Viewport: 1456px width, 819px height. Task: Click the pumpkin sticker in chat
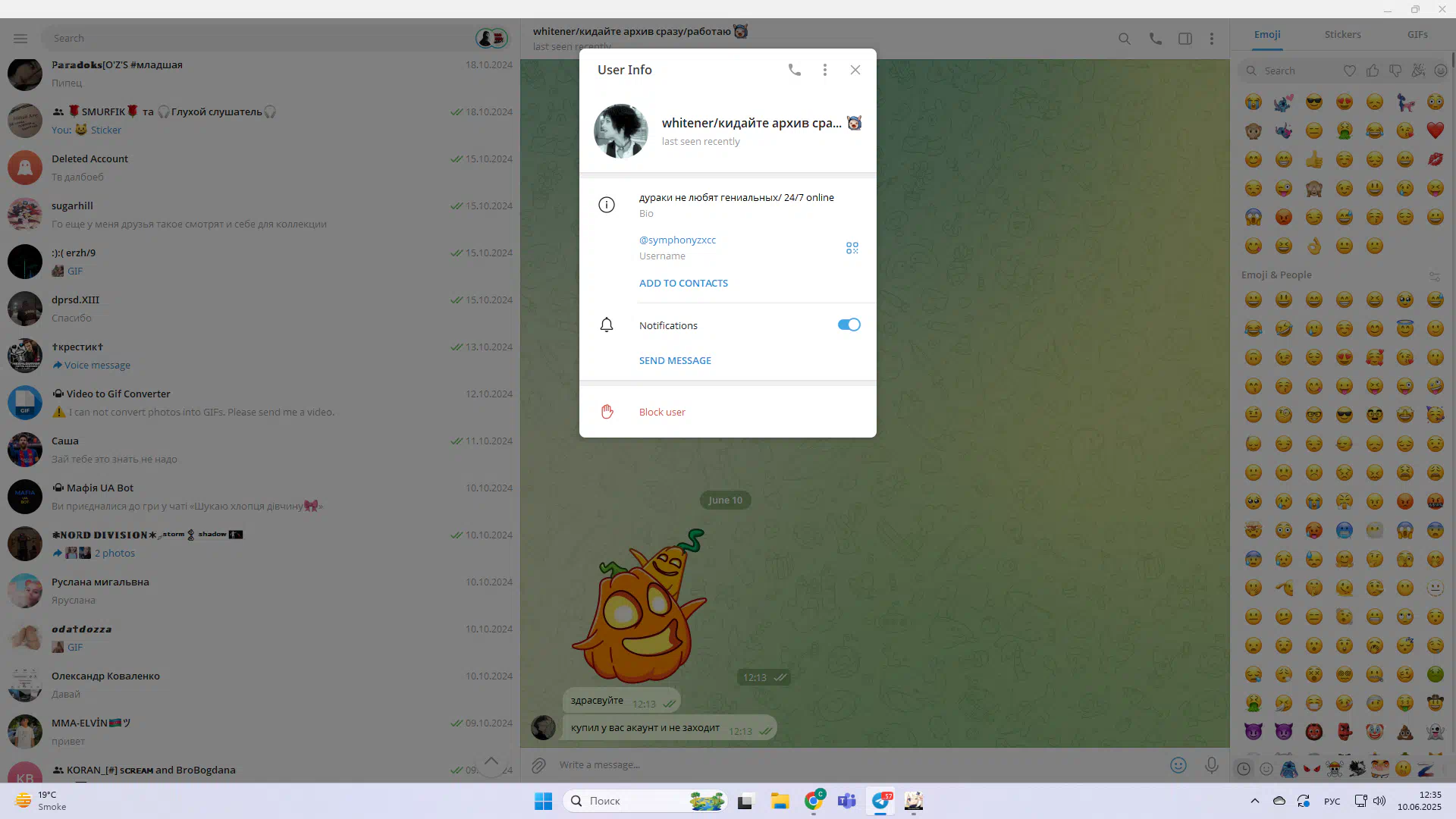click(x=639, y=605)
